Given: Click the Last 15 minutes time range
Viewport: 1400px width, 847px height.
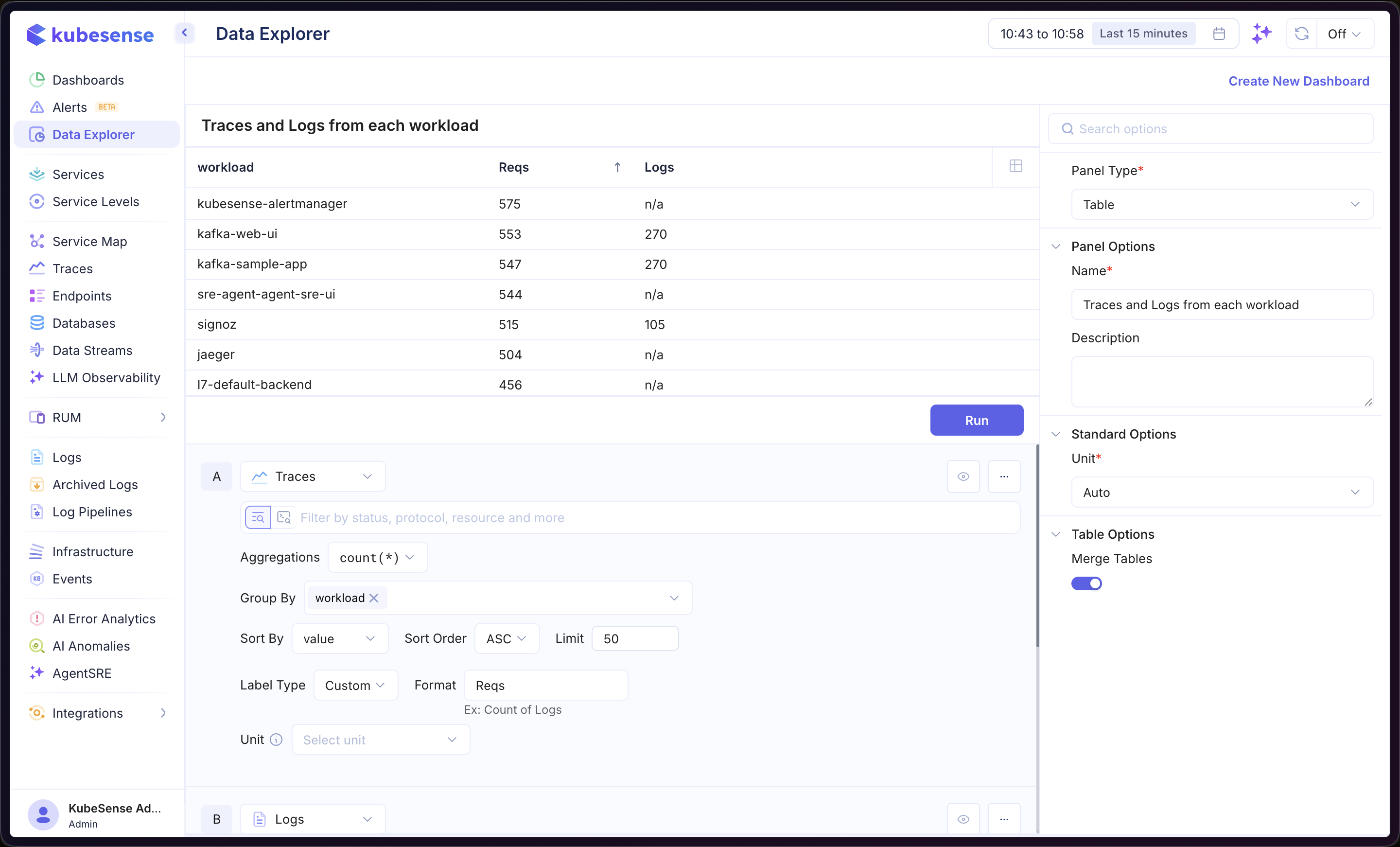Looking at the screenshot, I should pyautogui.click(x=1143, y=34).
